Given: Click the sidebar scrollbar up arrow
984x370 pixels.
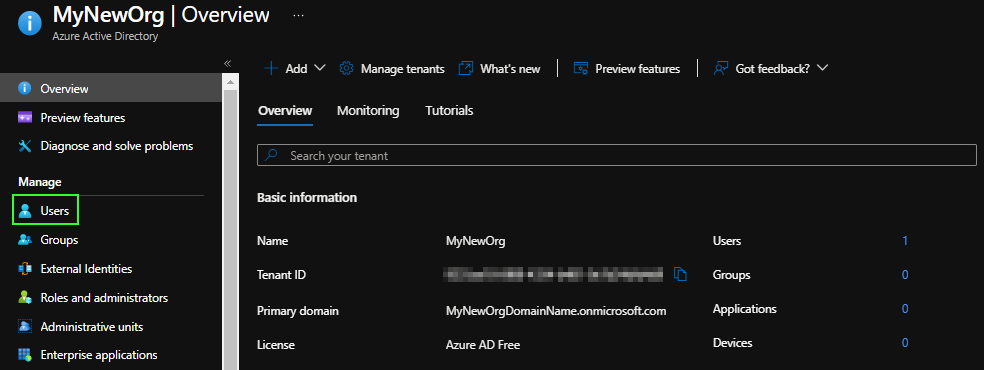Looking at the screenshot, I should 230,82.
